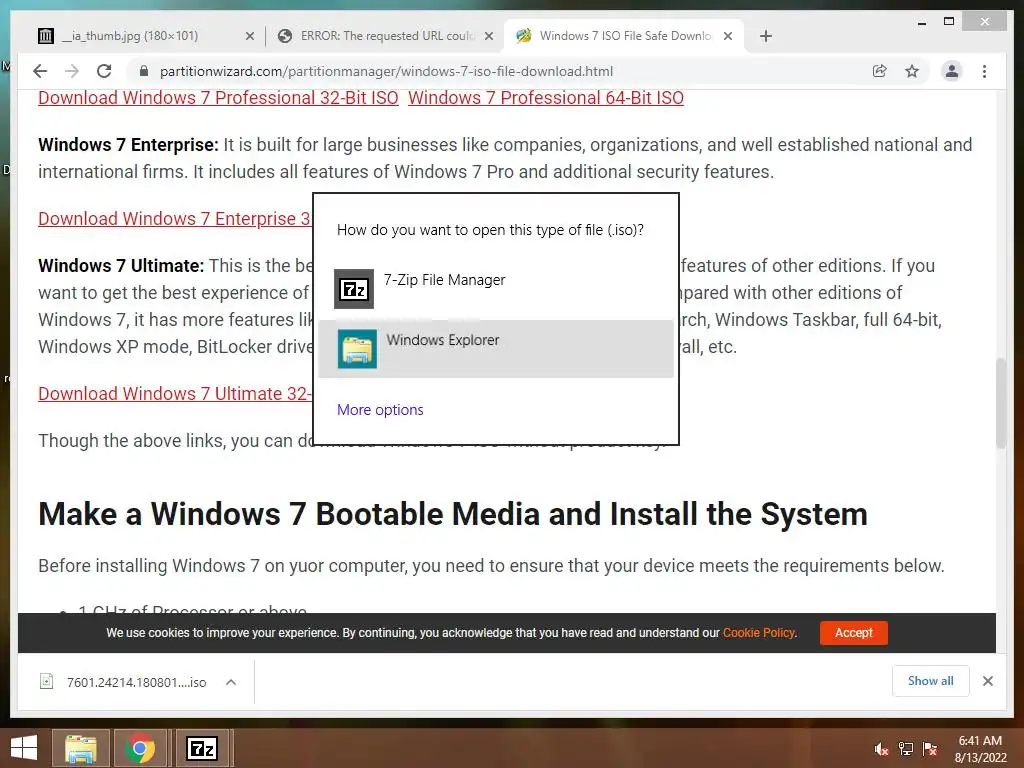
Task: Close the Windows 7 ISO File tab
Action: click(728, 37)
